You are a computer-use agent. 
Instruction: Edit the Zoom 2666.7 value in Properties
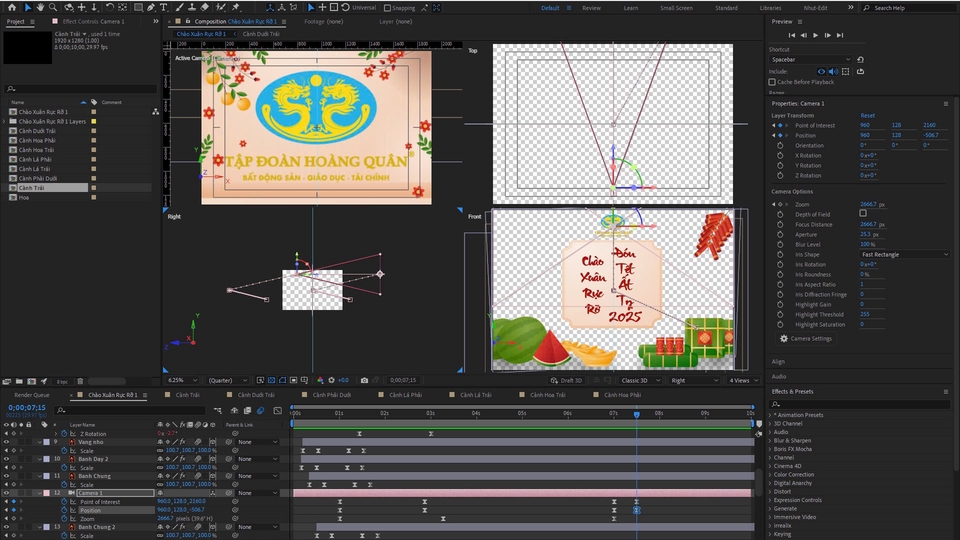[x=868, y=204]
